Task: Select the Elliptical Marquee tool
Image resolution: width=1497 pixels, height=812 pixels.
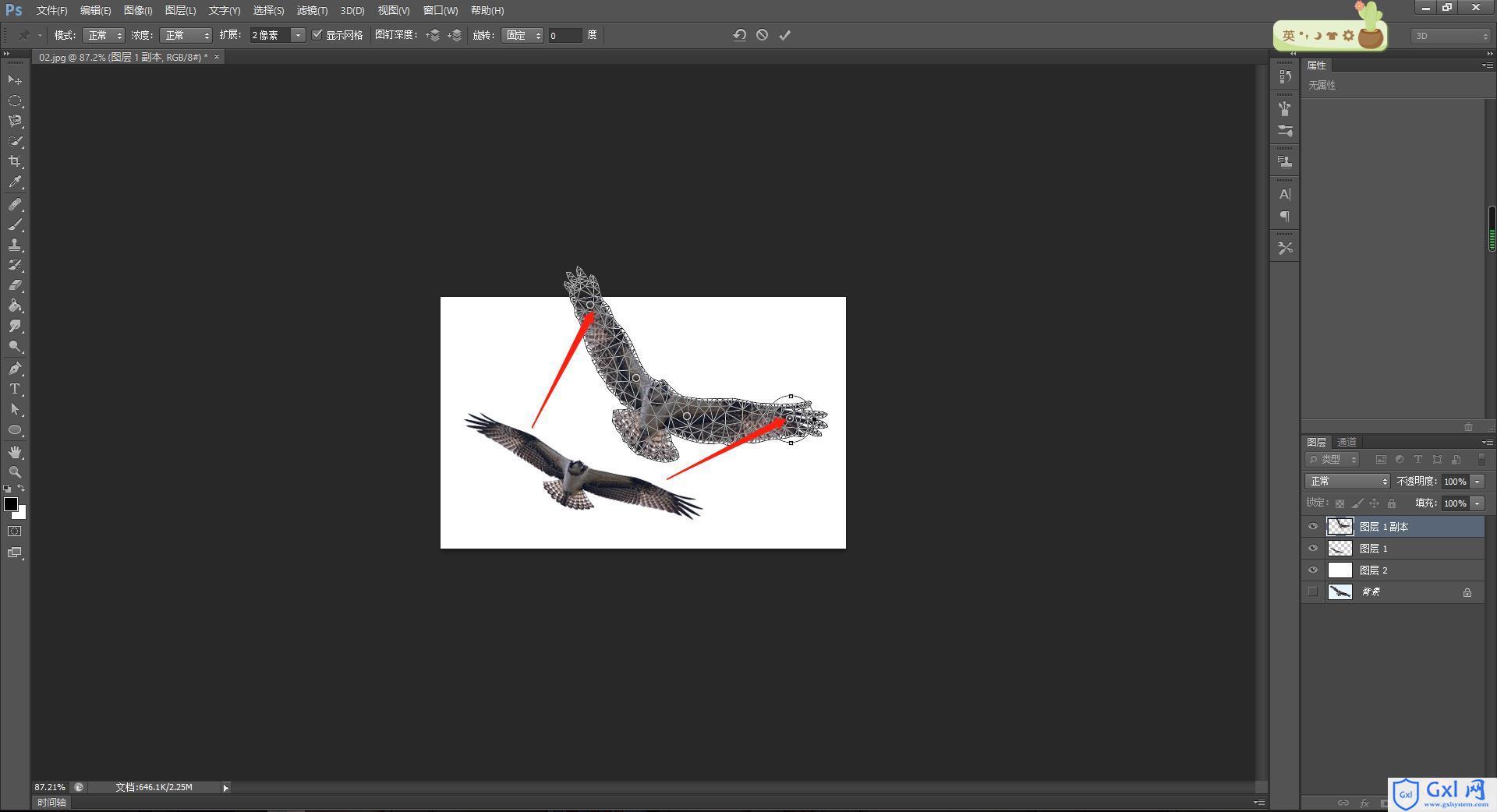Action: tap(15, 101)
